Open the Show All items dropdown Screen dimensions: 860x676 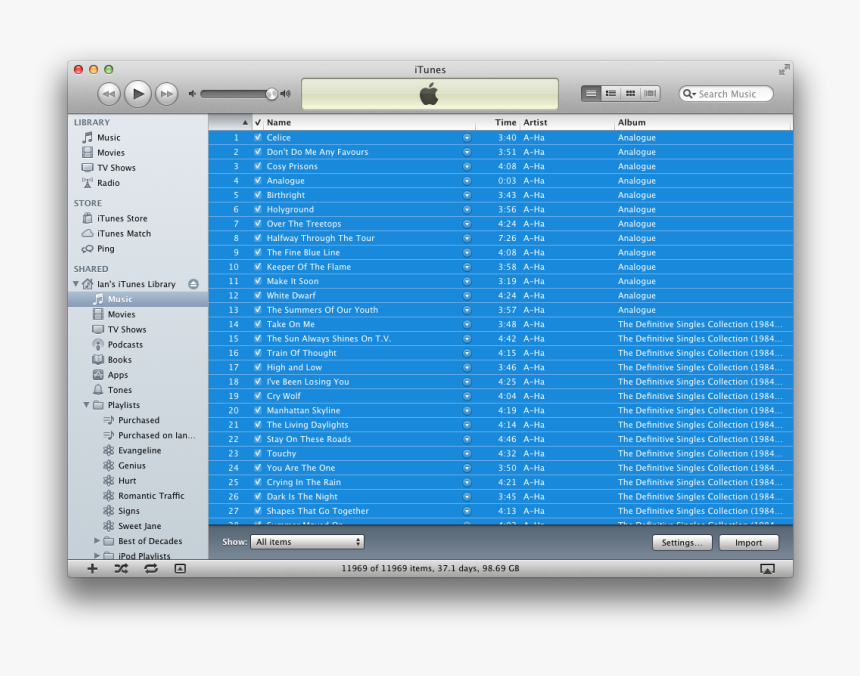point(307,541)
